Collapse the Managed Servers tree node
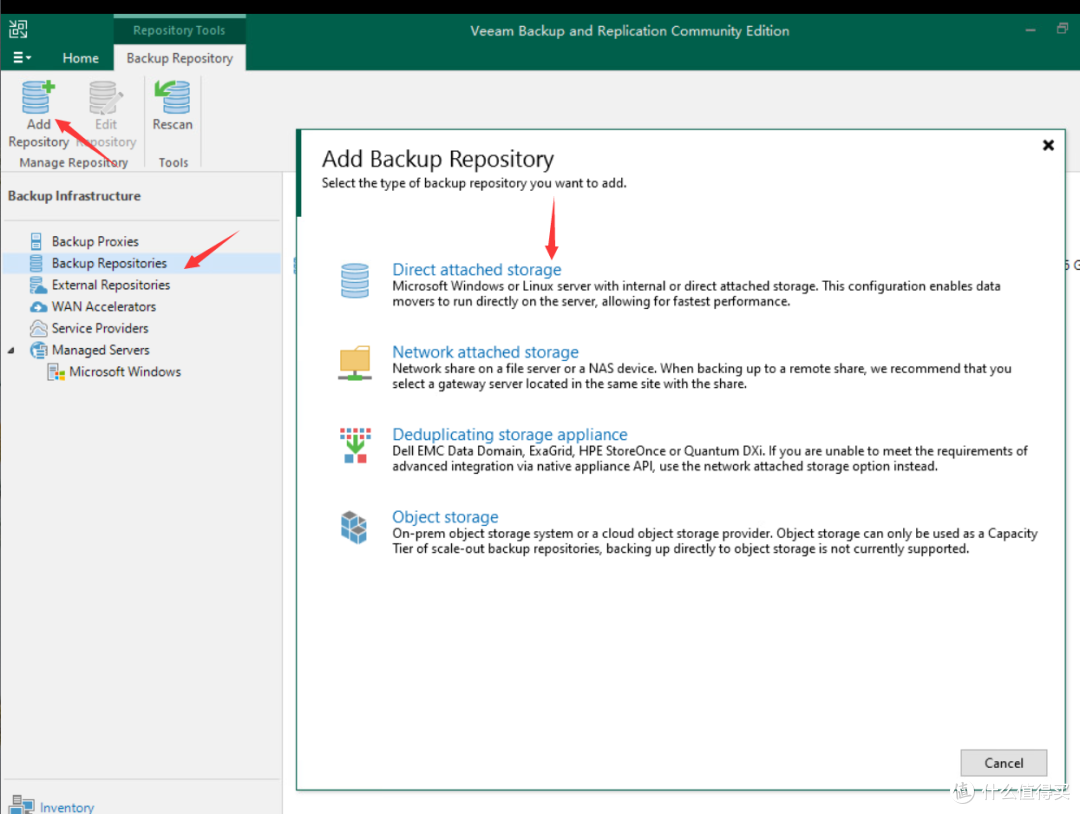 [x=11, y=351]
